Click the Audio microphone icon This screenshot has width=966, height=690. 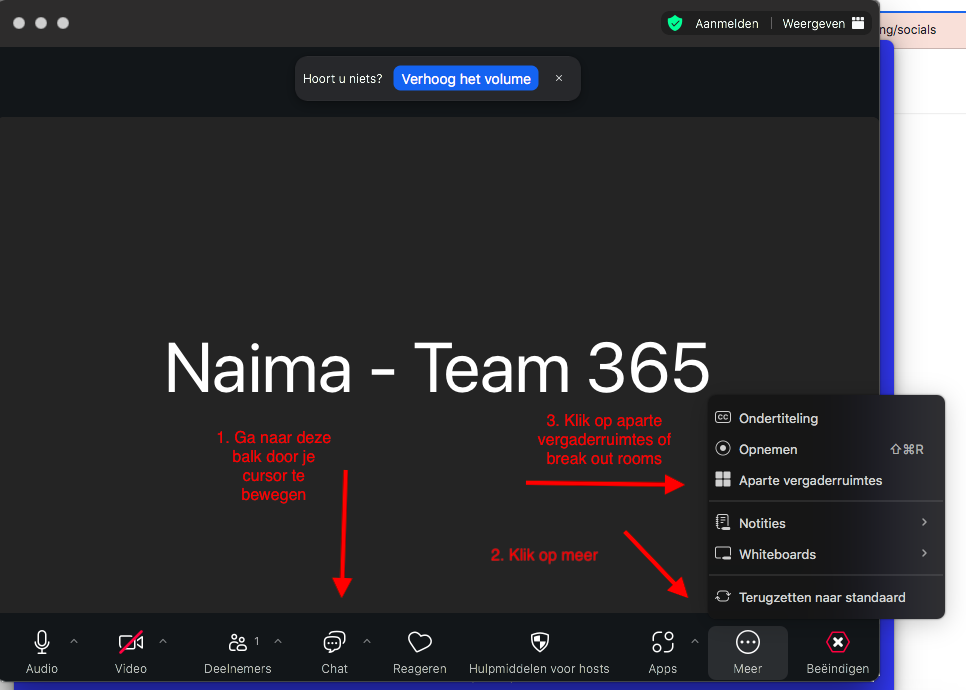[42, 642]
